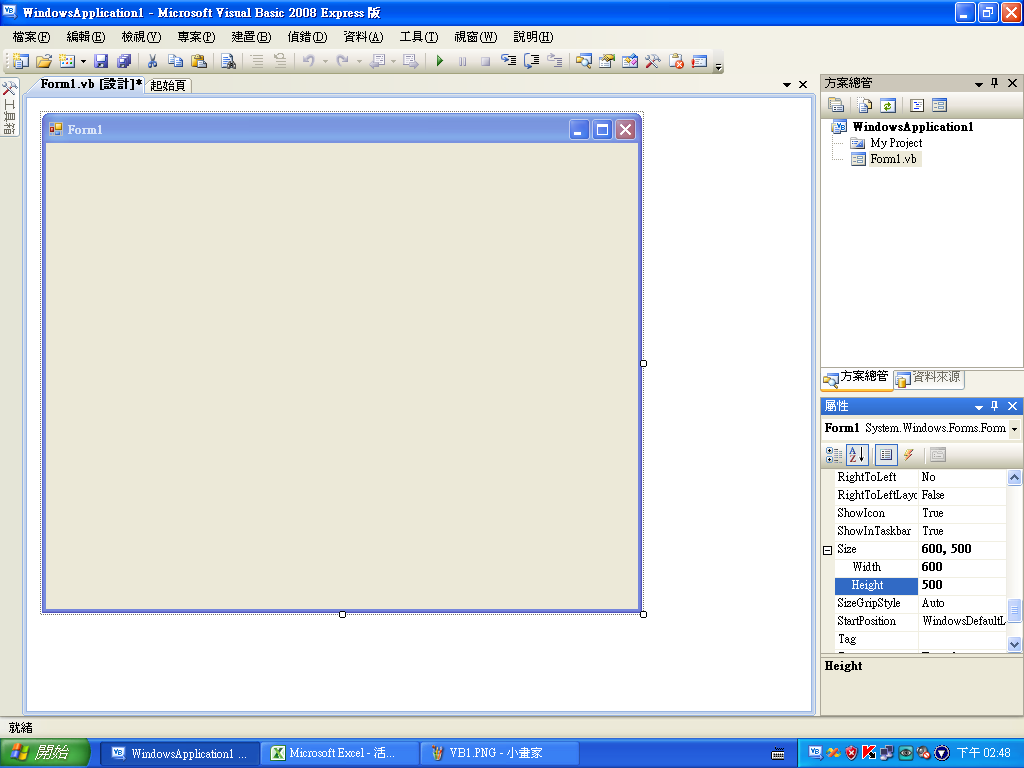Image resolution: width=1024 pixels, height=768 pixels.
Task: Select My Project in solution tree
Action: coord(896,143)
